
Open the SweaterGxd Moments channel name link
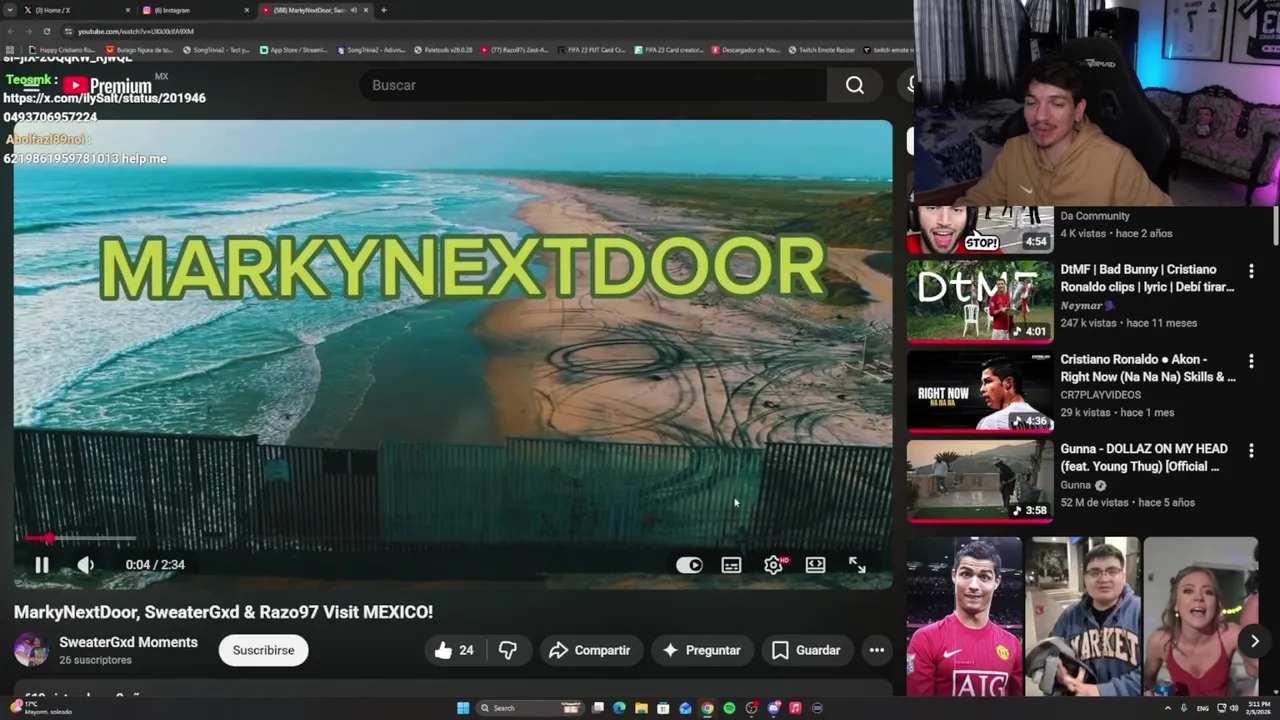click(128, 642)
